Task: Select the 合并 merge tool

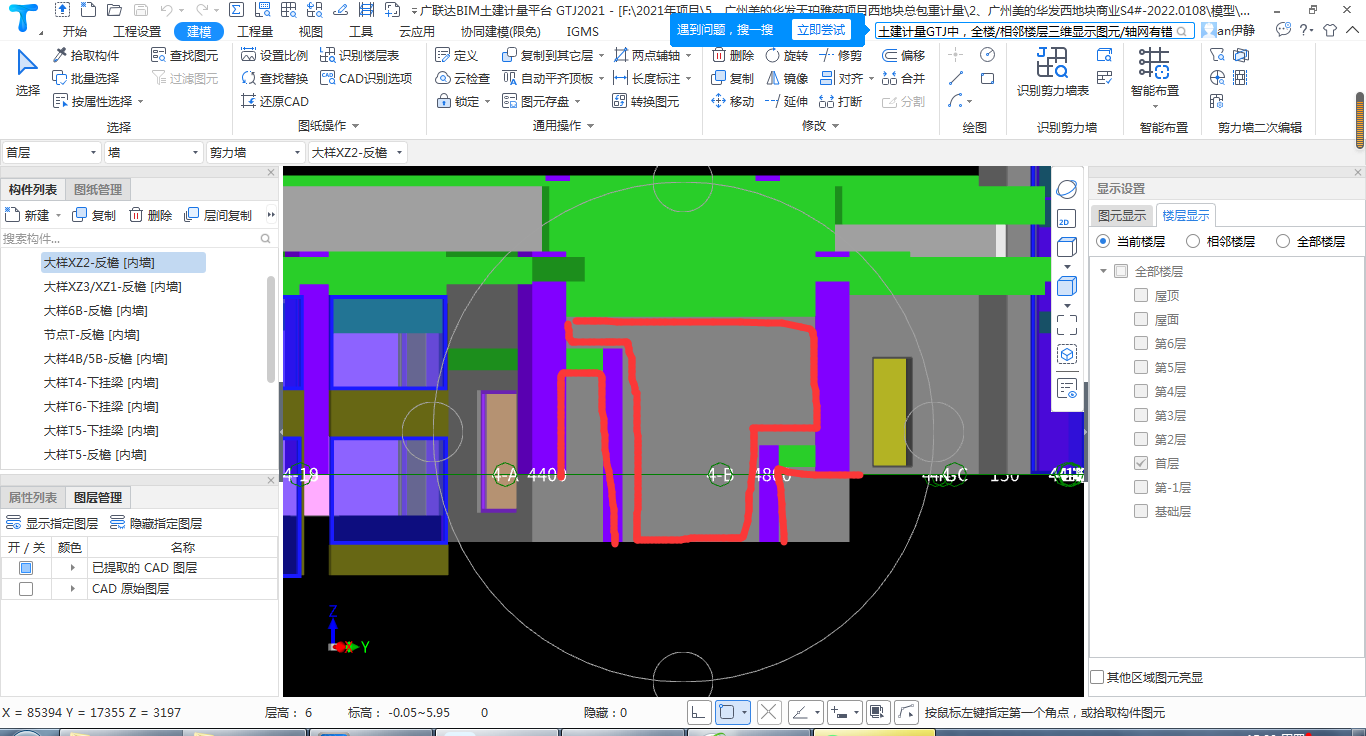Action: [903, 78]
